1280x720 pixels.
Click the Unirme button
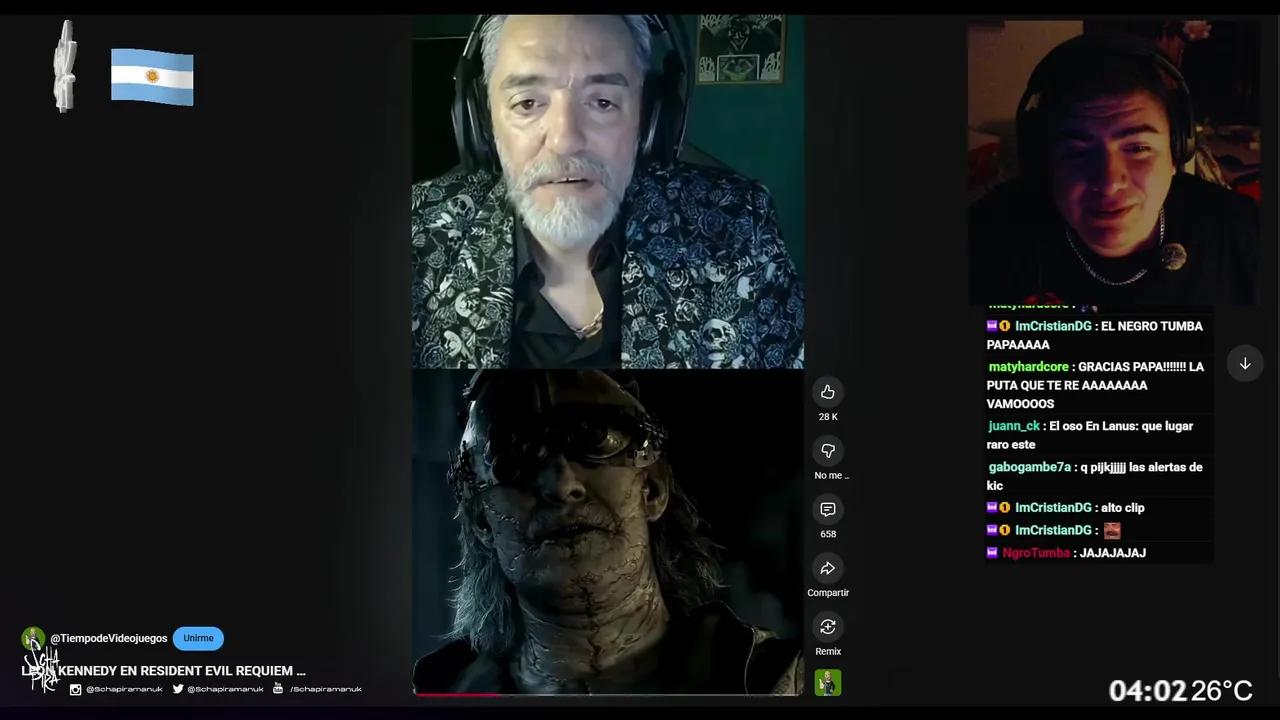click(x=198, y=638)
